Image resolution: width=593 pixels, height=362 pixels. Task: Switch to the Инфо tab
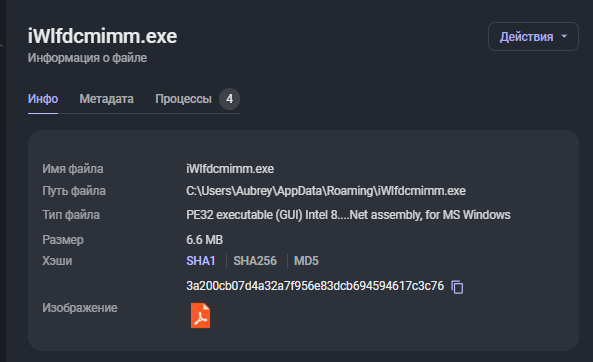click(x=43, y=99)
